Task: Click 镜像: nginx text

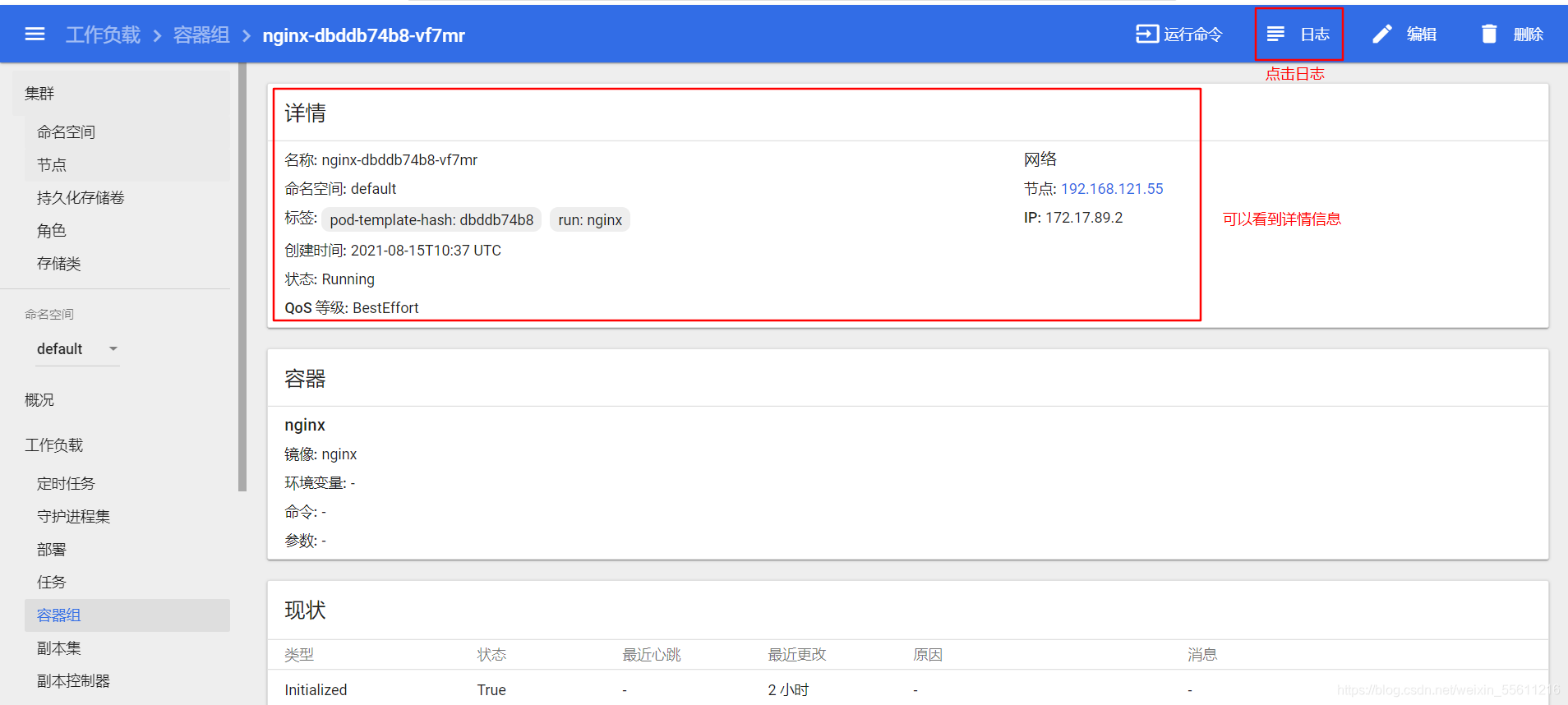Action: [321, 454]
